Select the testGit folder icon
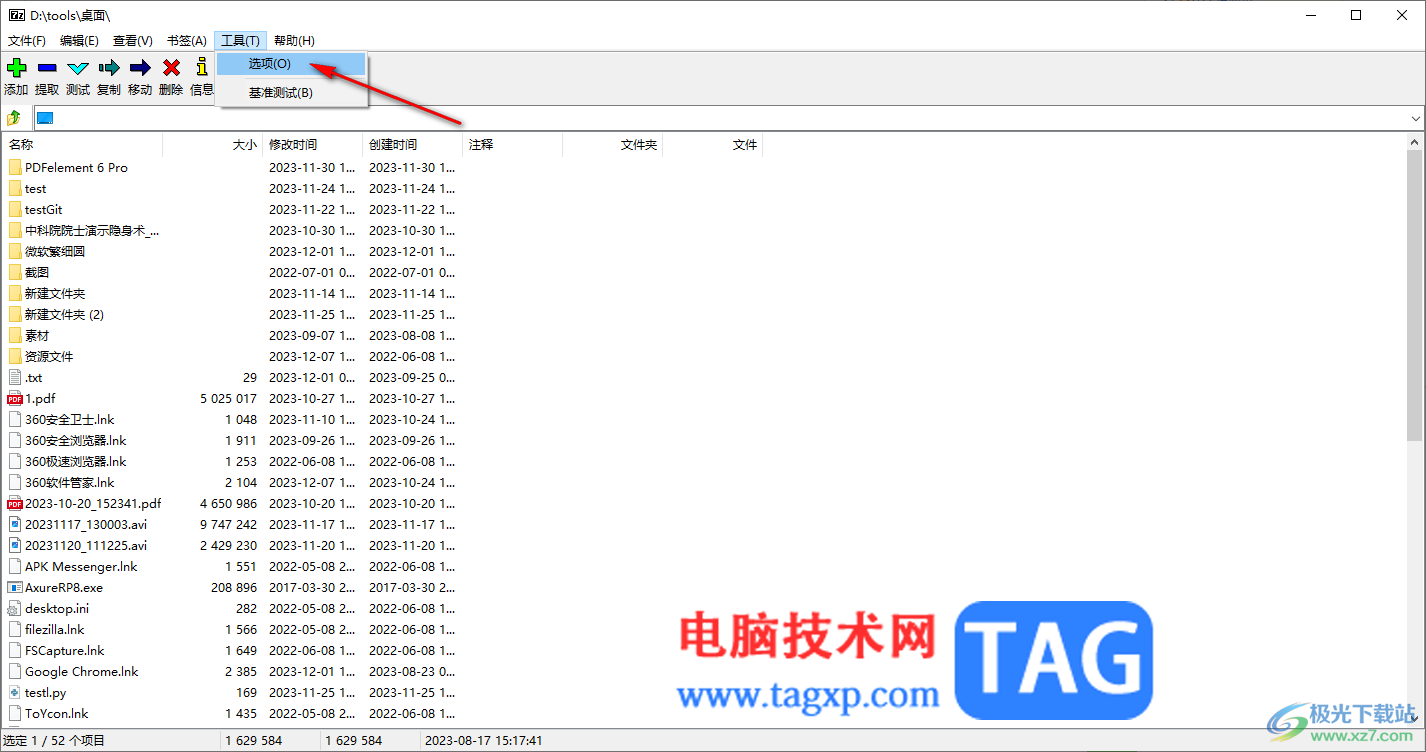 point(14,209)
